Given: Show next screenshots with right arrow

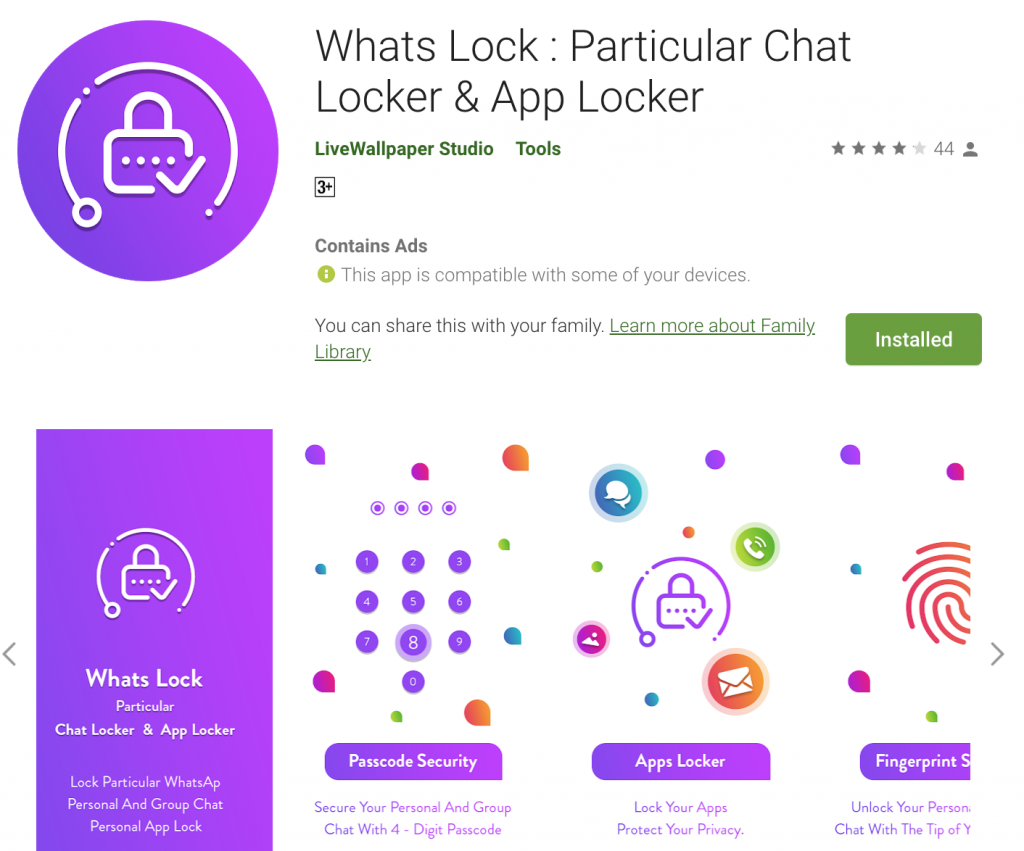Looking at the screenshot, I should click(x=997, y=654).
